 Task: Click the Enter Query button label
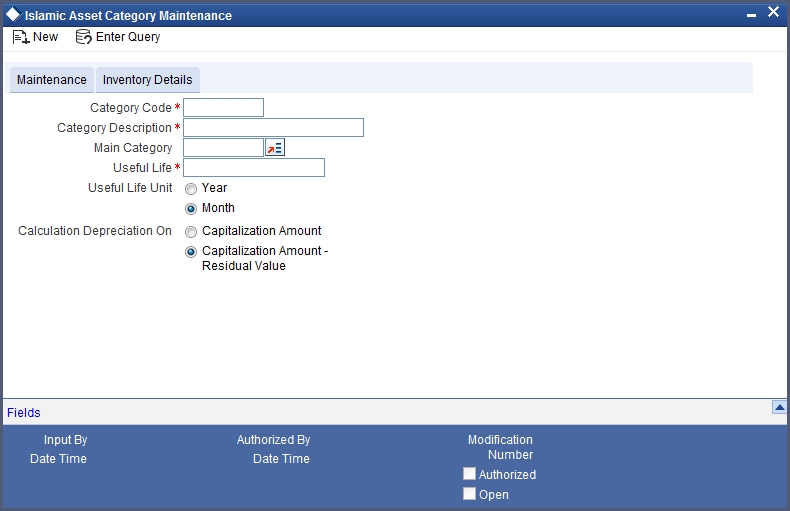tap(128, 37)
